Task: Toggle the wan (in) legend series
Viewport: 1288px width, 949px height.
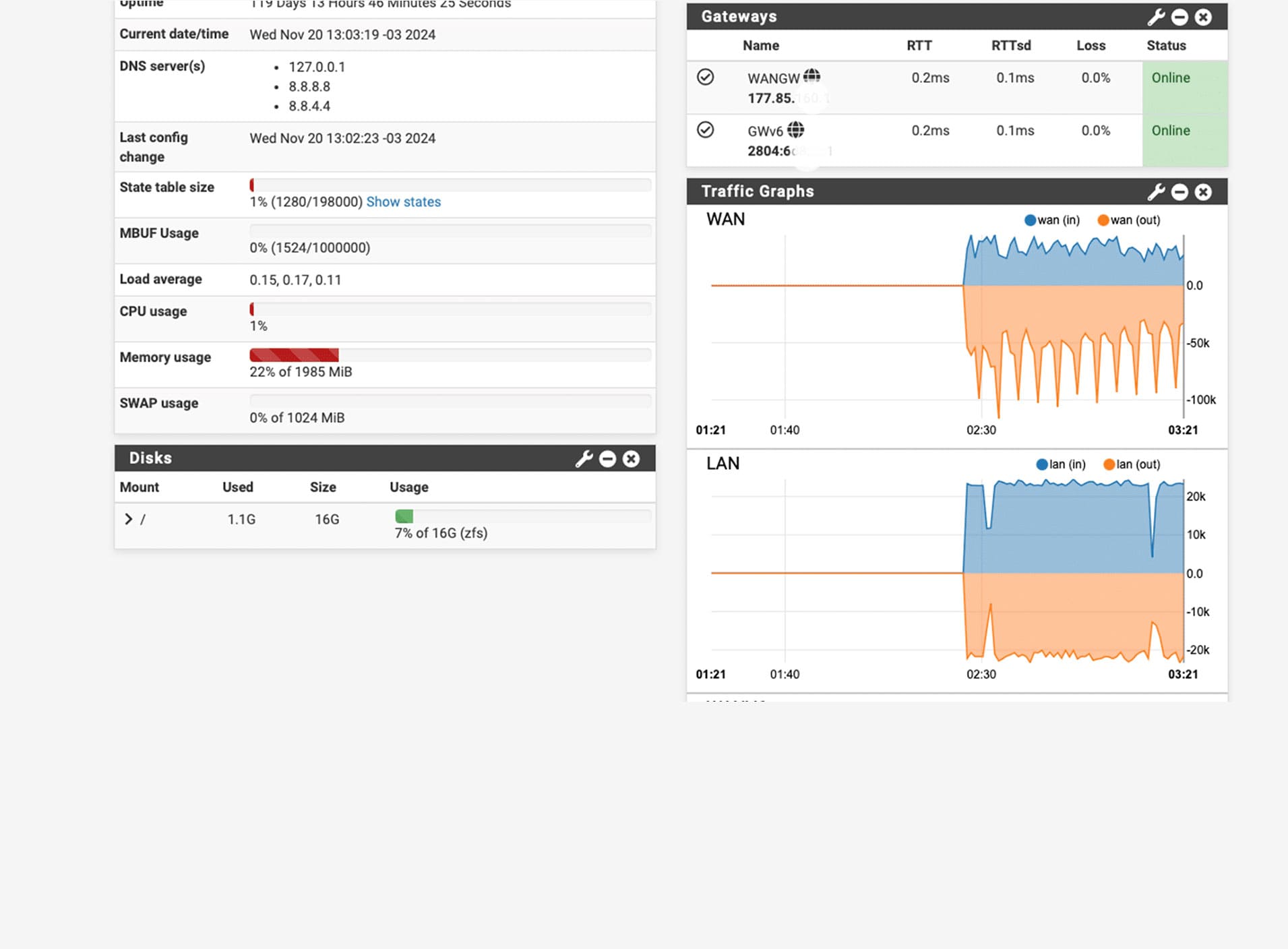Action: [1052, 220]
